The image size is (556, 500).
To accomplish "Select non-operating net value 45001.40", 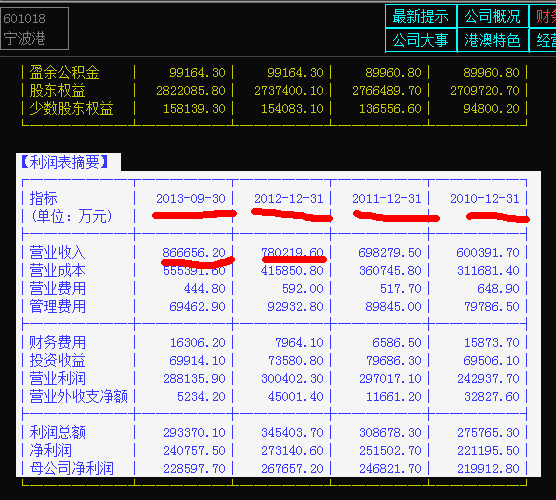I will (295, 397).
